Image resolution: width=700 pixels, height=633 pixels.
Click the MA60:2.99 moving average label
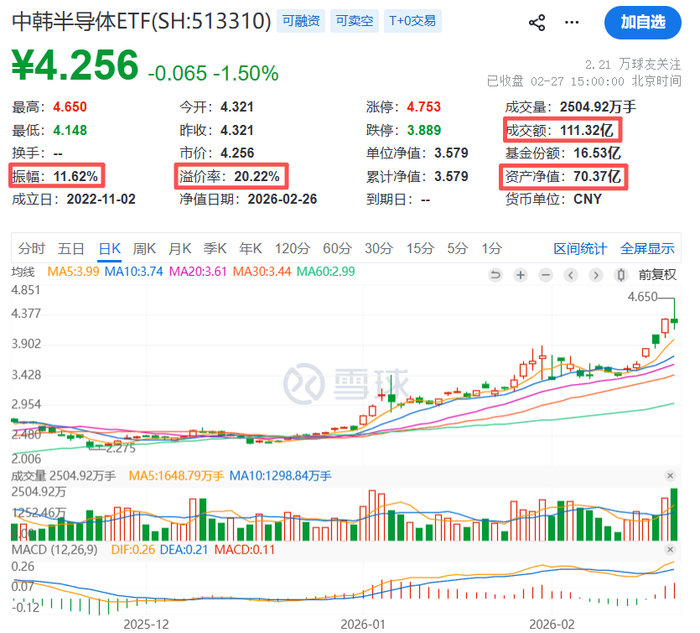pos(325,271)
